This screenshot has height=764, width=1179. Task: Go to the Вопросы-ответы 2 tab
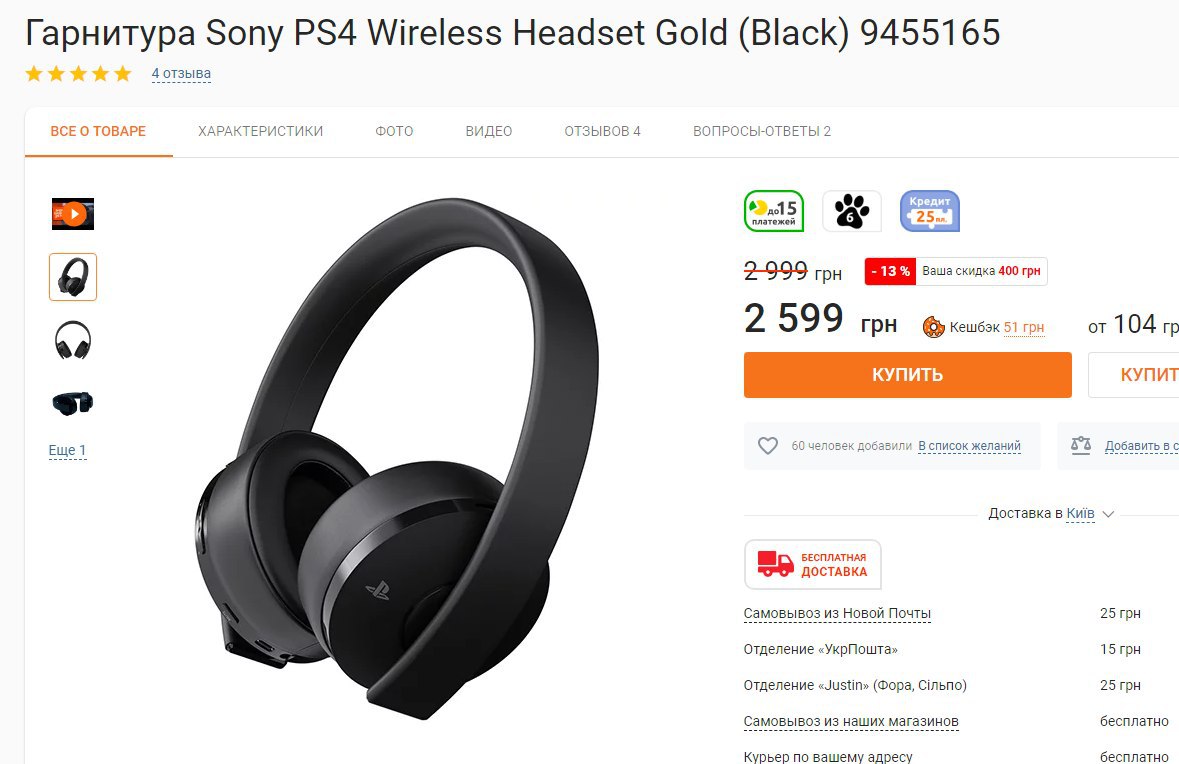[762, 132]
